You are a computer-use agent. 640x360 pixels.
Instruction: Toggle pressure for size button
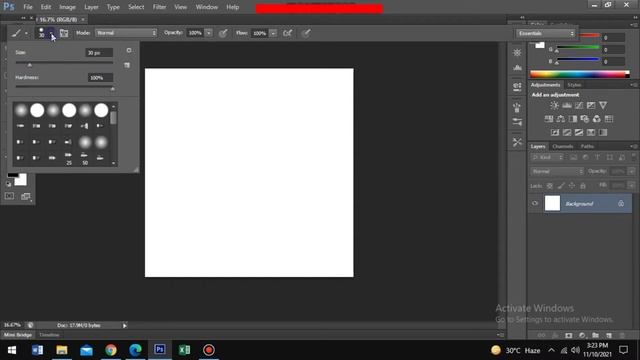[306, 33]
